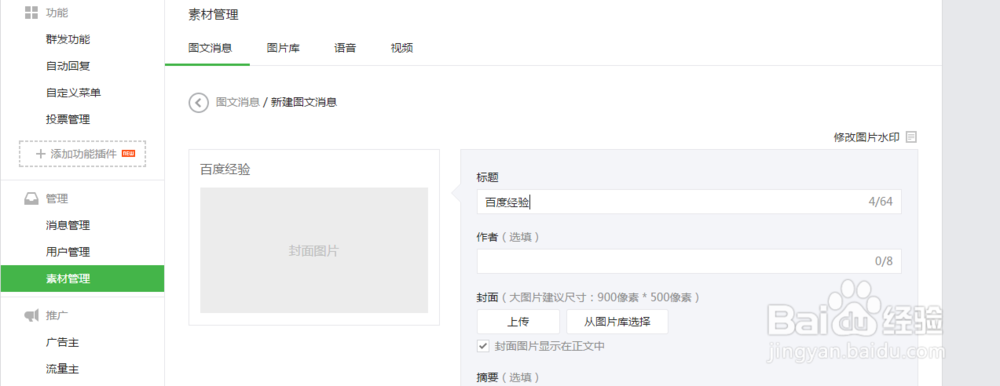1000x386 pixels.
Task: Click into the 标题 input field
Action: coord(689,202)
